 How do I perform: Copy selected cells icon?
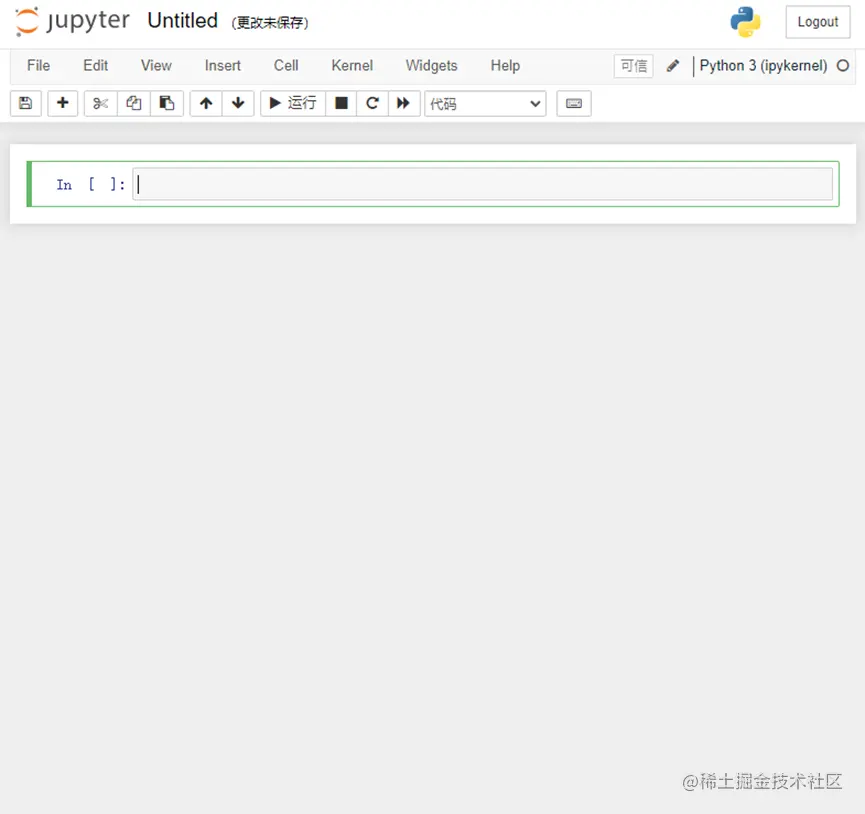[134, 103]
